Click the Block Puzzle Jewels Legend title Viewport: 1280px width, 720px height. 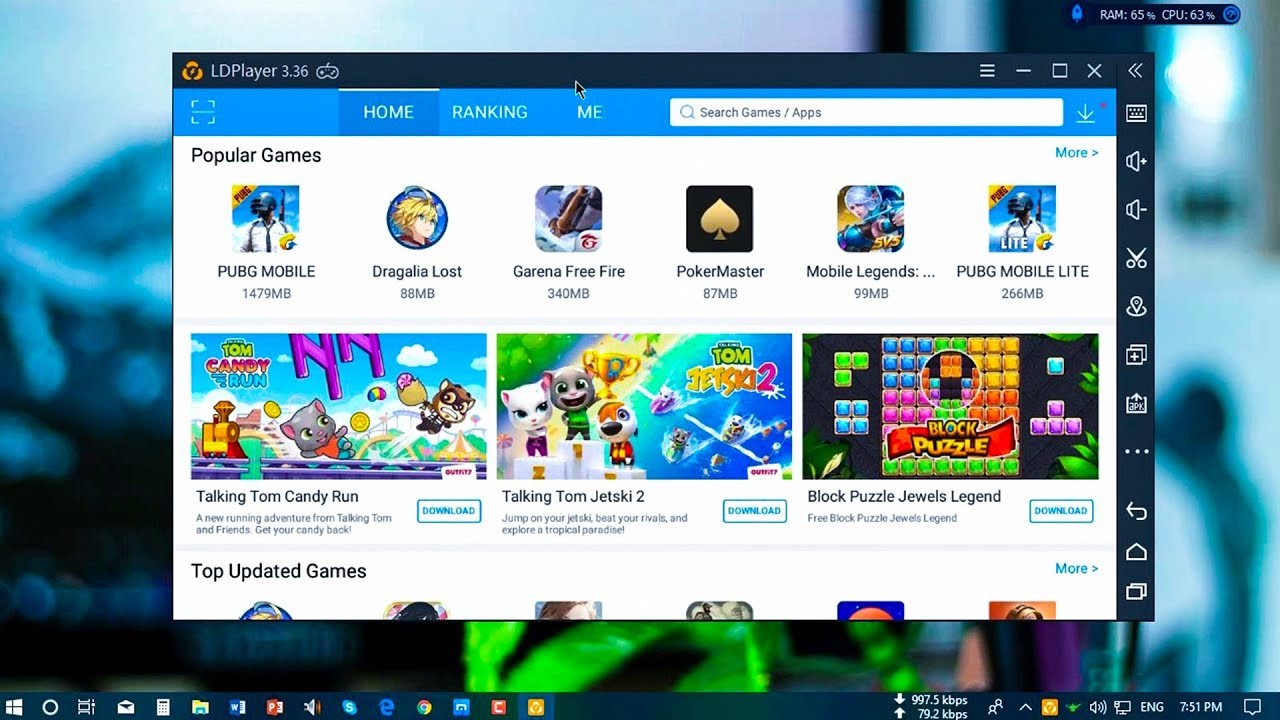pos(904,496)
